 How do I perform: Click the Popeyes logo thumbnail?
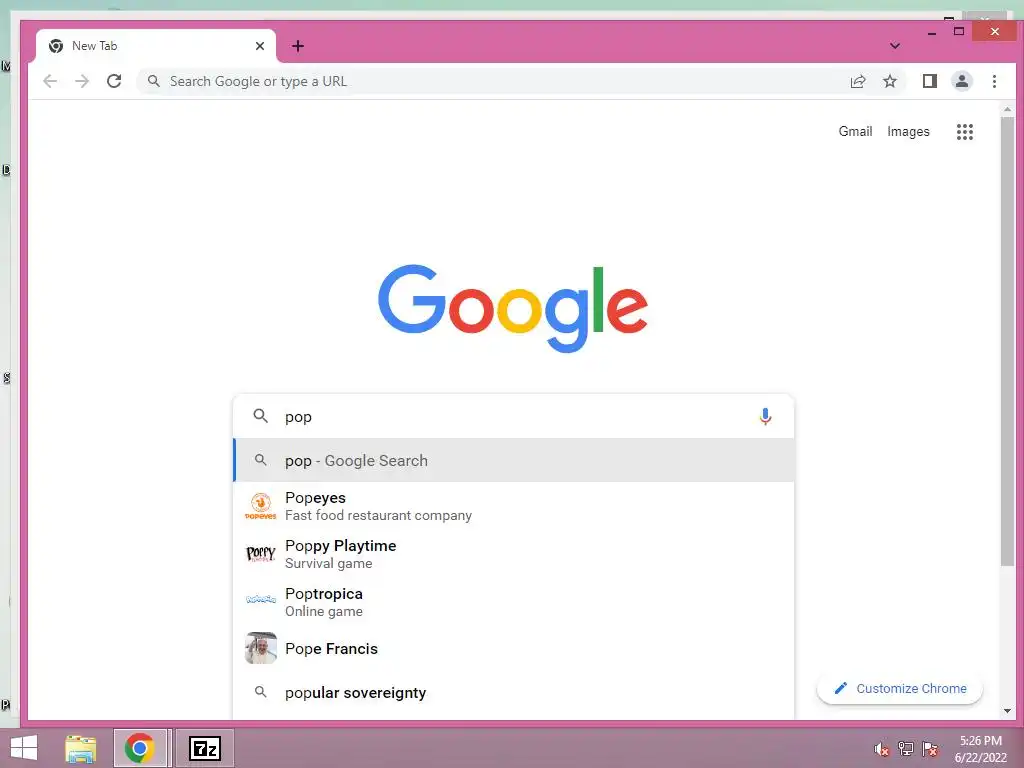point(261,506)
